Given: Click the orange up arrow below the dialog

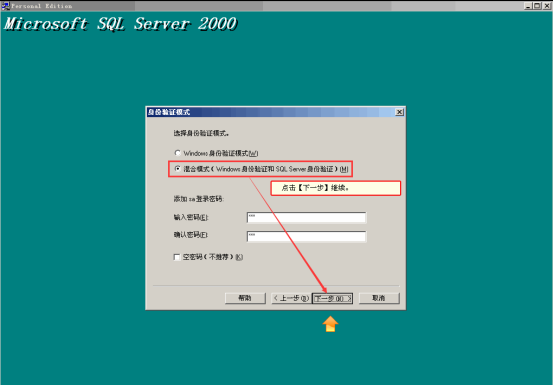Looking at the screenshot, I should point(330,324).
